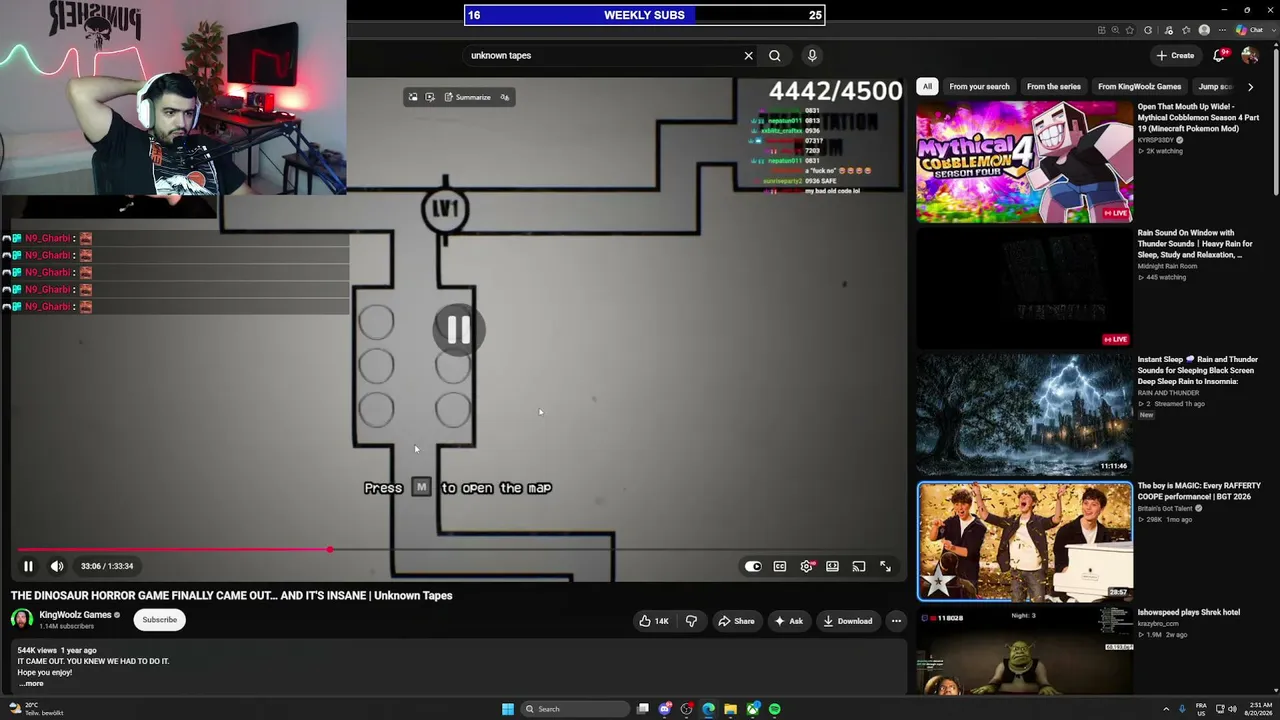Viewport: 1280px width, 720px height.
Task: Select the From KingWoolz Games chip
Action: coord(1139,87)
